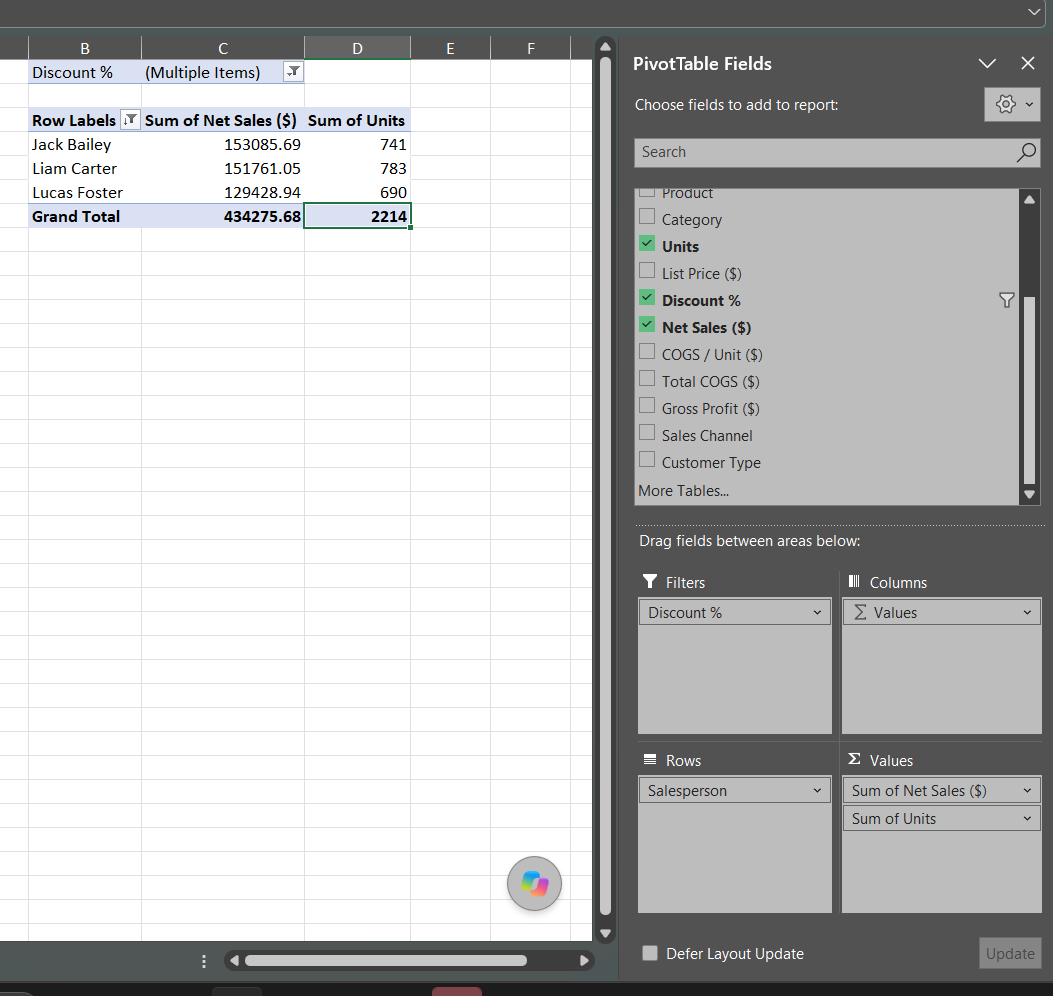The height and width of the screenshot is (996, 1053).
Task: Click the gear Tools icon in PivotTable Fields
Action: (1005, 104)
